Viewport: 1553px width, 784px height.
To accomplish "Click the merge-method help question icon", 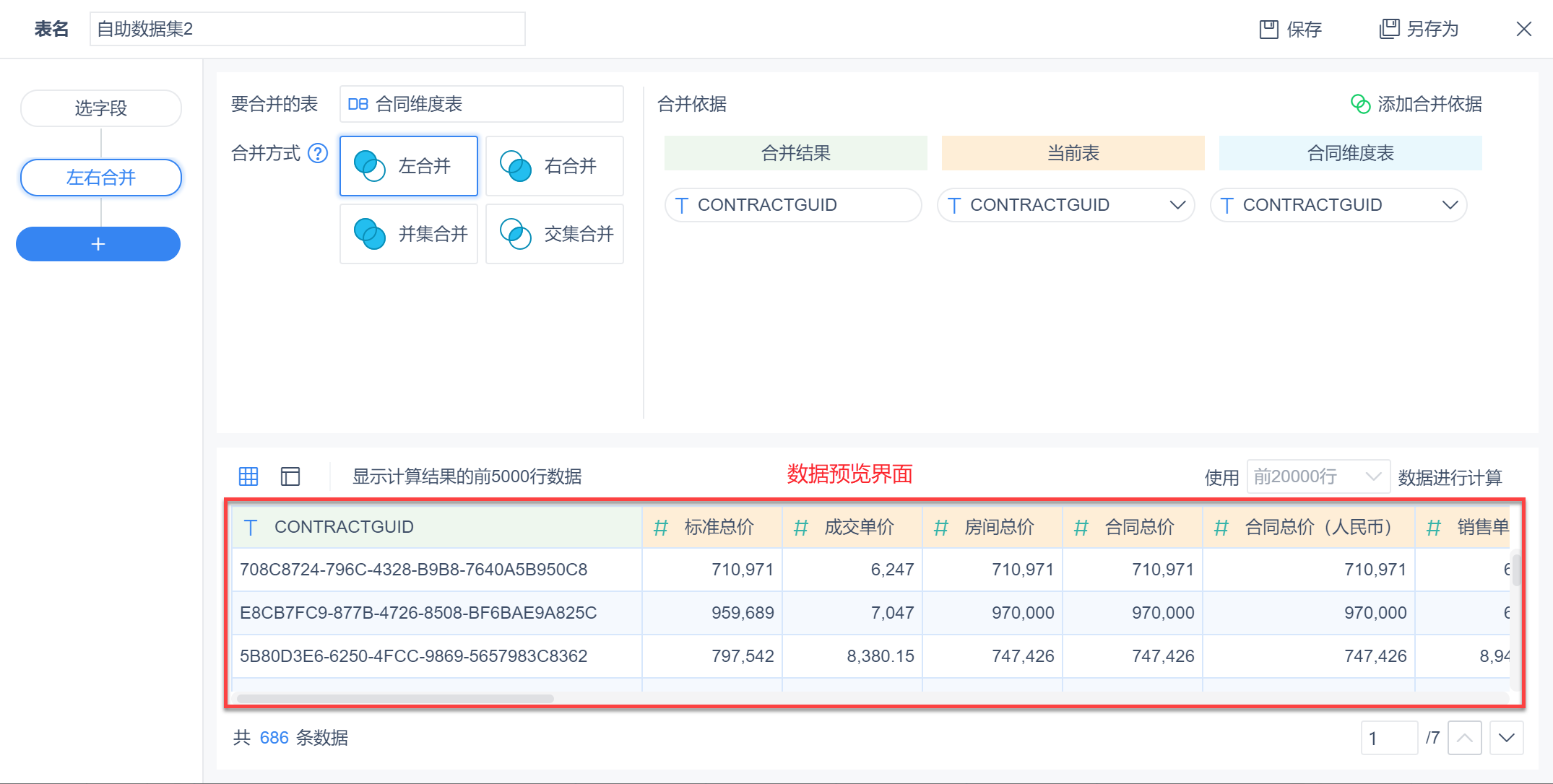I will [318, 153].
